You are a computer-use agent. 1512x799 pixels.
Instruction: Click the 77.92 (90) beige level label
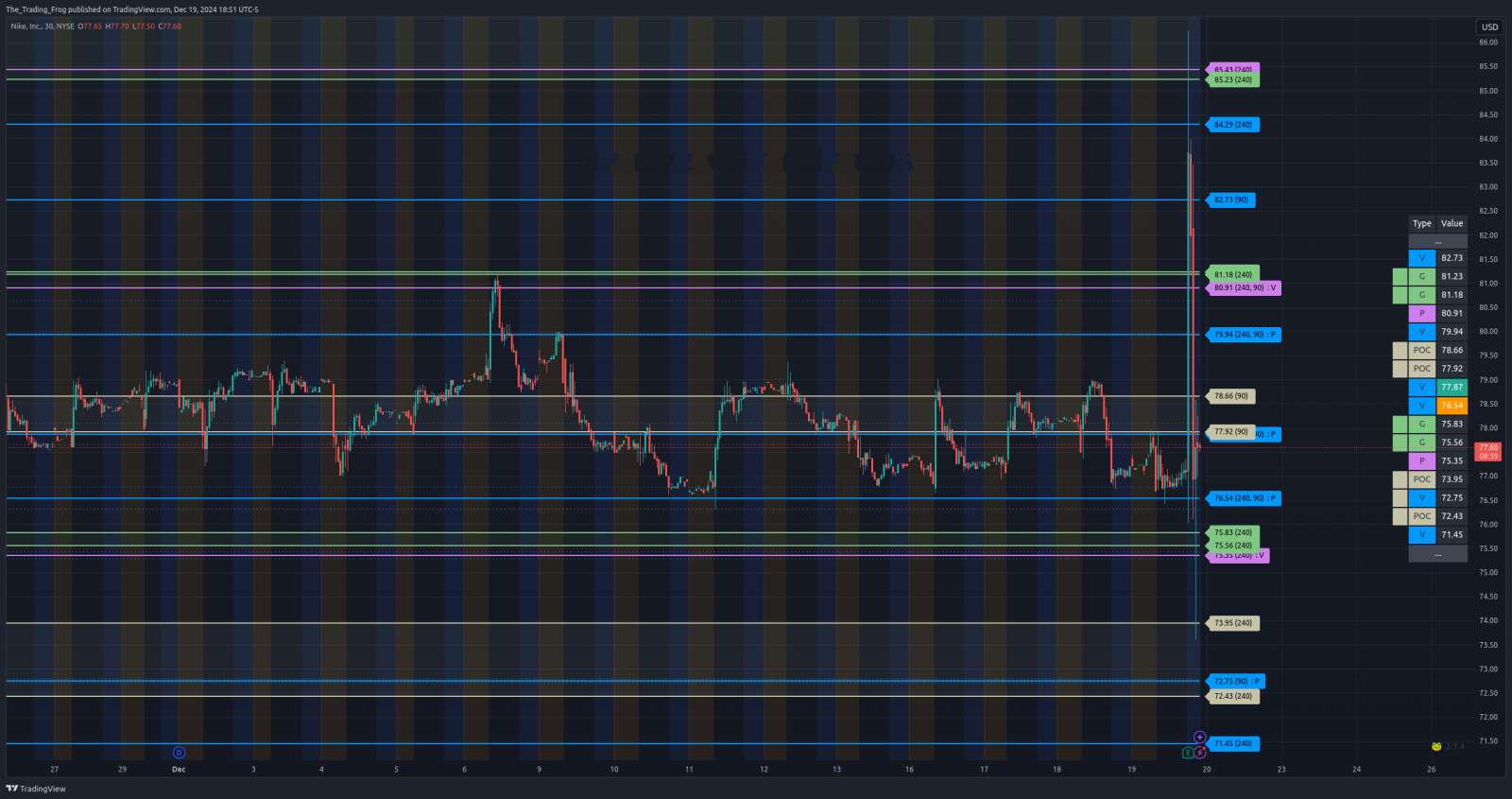point(1230,432)
